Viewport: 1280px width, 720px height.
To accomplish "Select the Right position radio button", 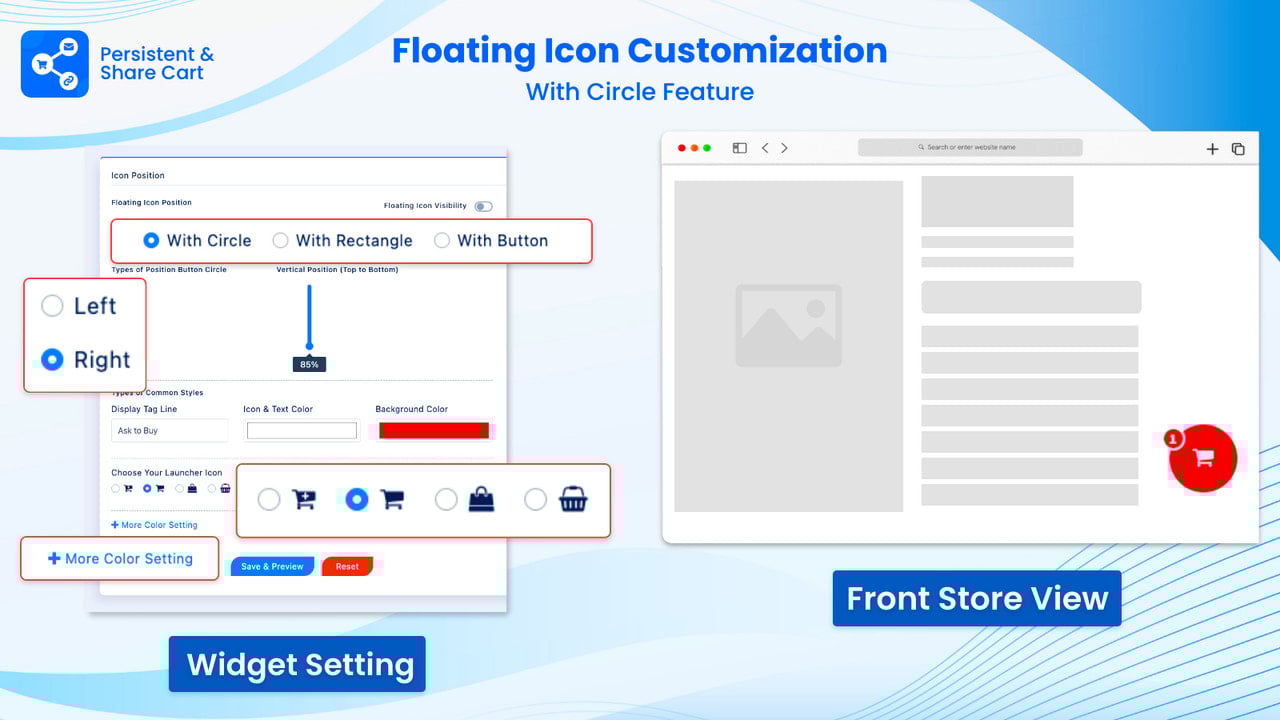I will [52, 359].
